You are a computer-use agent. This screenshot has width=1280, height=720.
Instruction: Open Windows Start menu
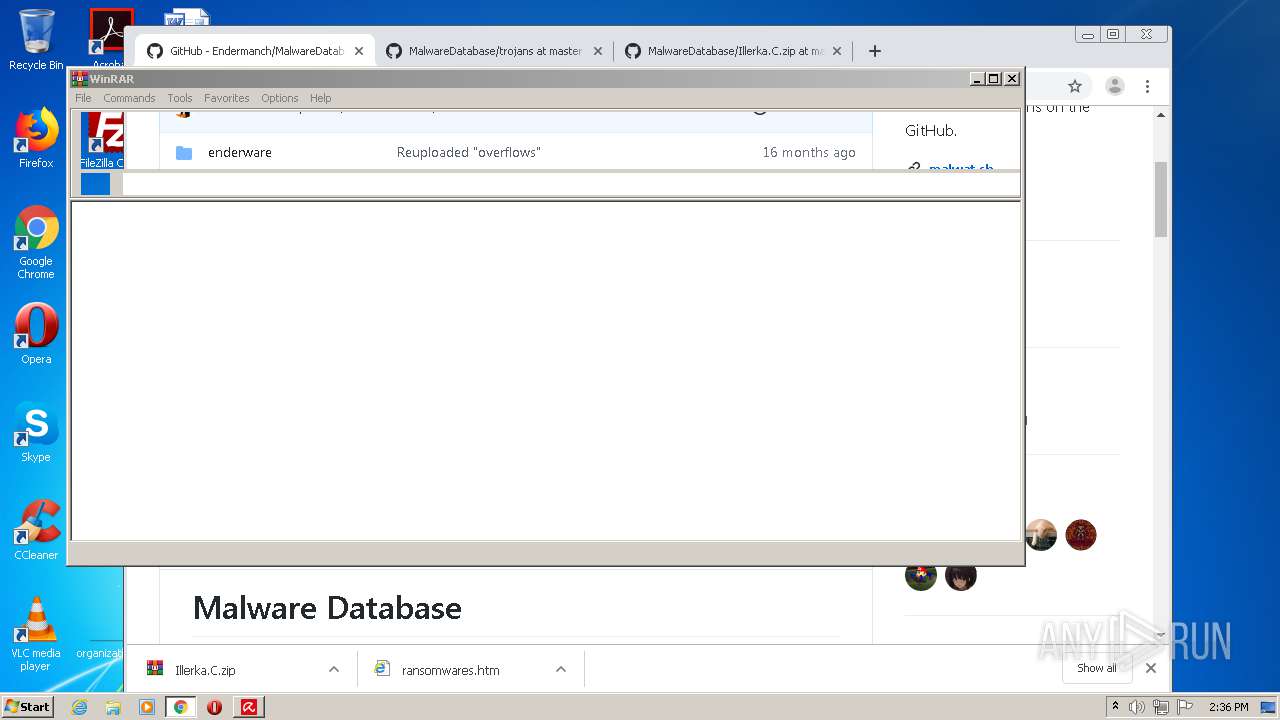[27, 706]
